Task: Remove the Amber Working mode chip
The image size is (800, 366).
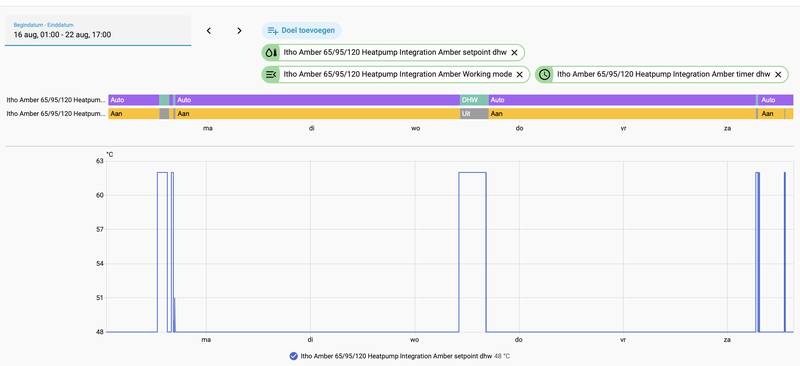Action: [x=519, y=75]
